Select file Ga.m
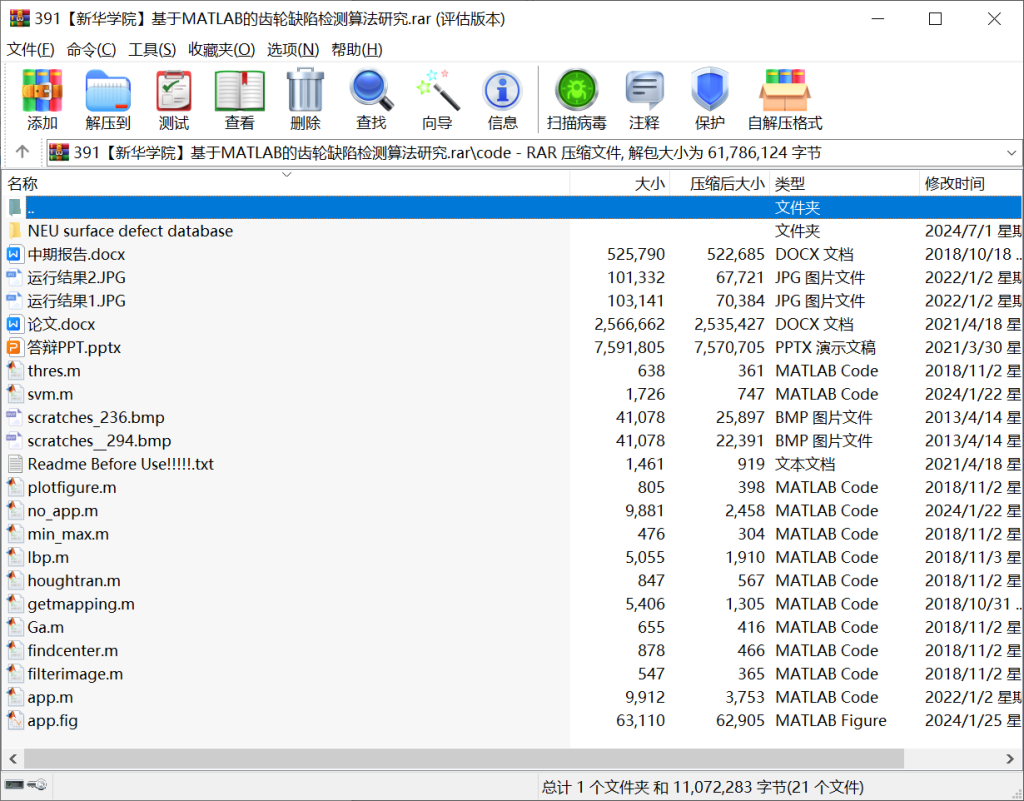The height and width of the screenshot is (801, 1024). [46, 627]
